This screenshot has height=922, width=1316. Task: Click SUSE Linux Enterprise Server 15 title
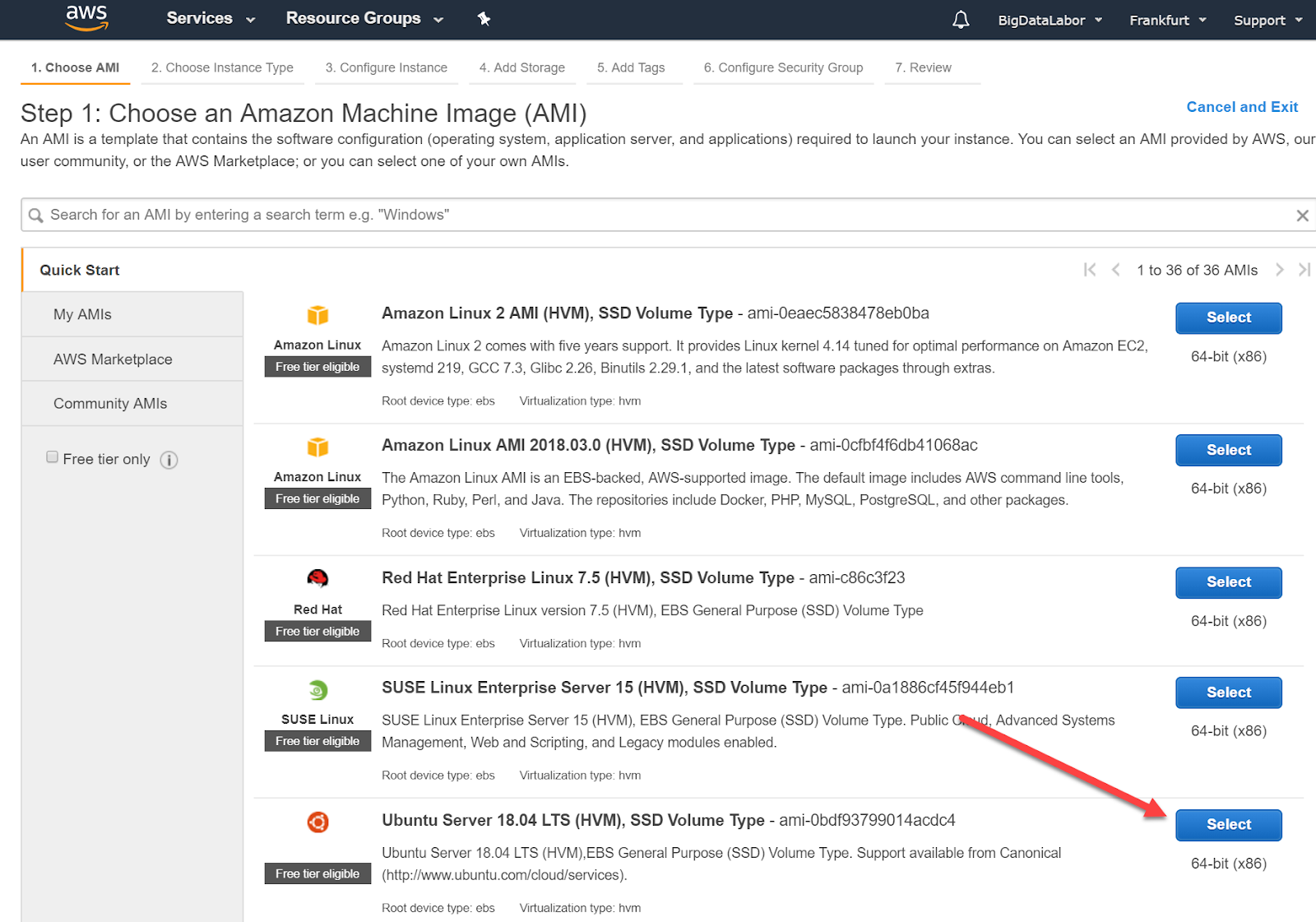605,688
